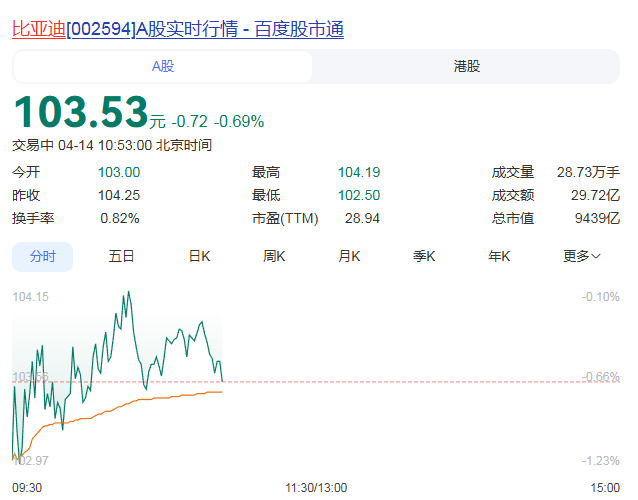
Task: Click the 11:30/13:00 time axis label
Action: coord(316,487)
